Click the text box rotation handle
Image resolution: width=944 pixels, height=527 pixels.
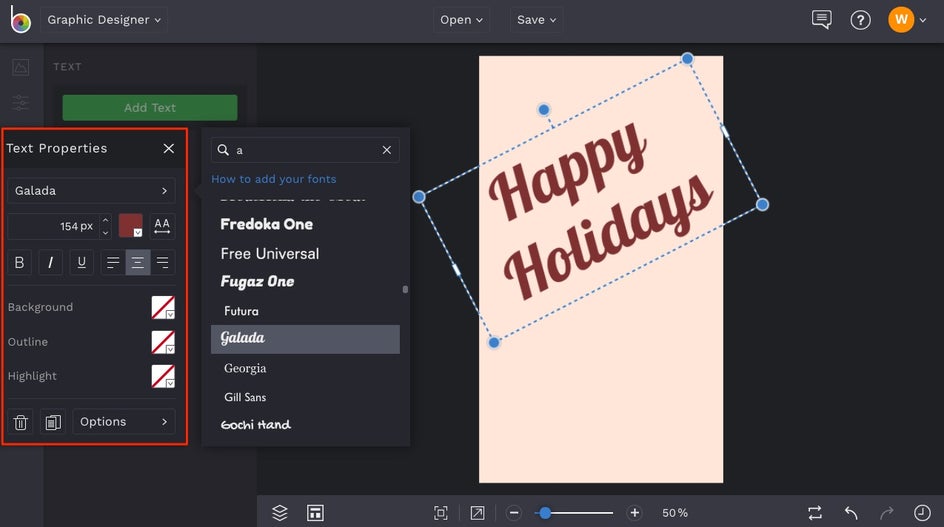pyautogui.click(x=544, y=110)
